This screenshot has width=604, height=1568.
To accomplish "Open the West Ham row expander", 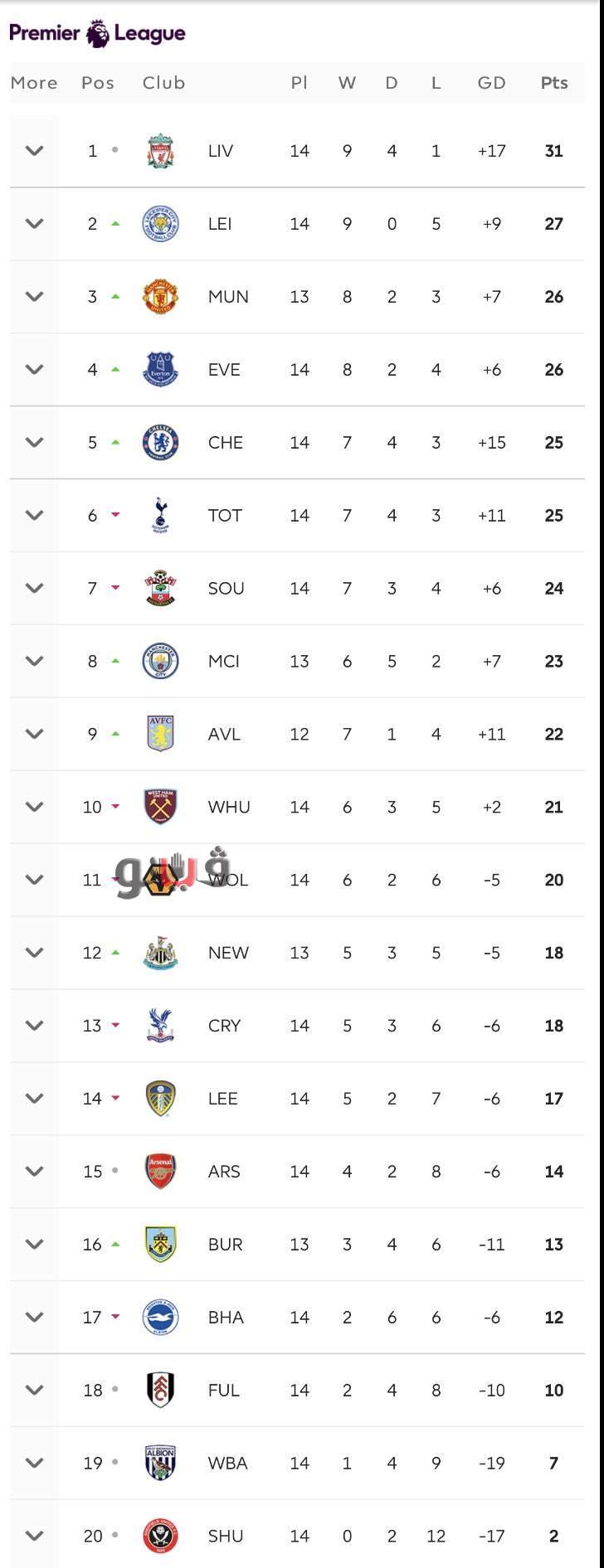I will click(34, 807).
